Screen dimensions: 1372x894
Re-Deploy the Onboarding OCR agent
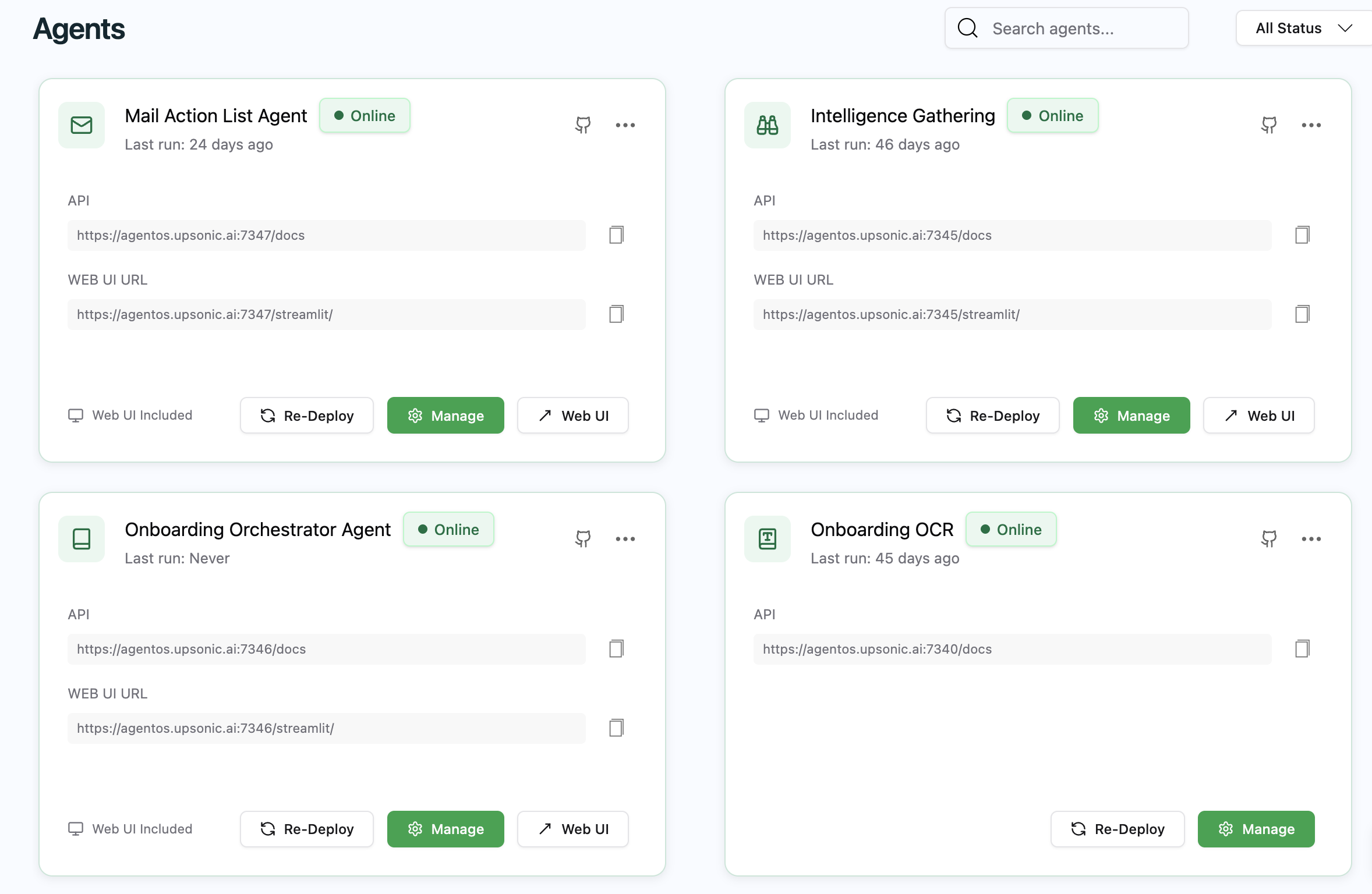click(1118, 829)
